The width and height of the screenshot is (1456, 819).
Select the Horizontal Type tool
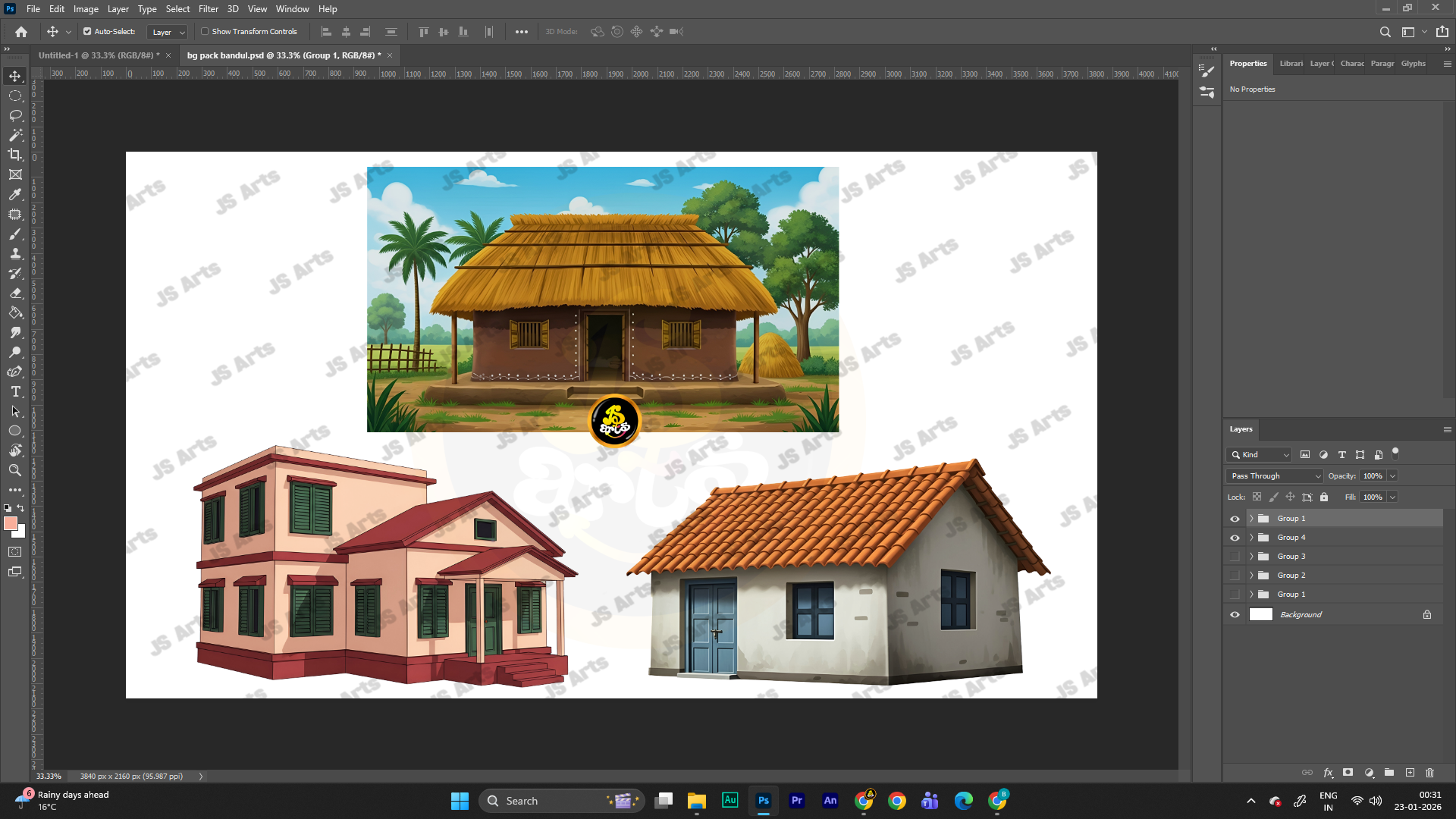pos(15,391)
